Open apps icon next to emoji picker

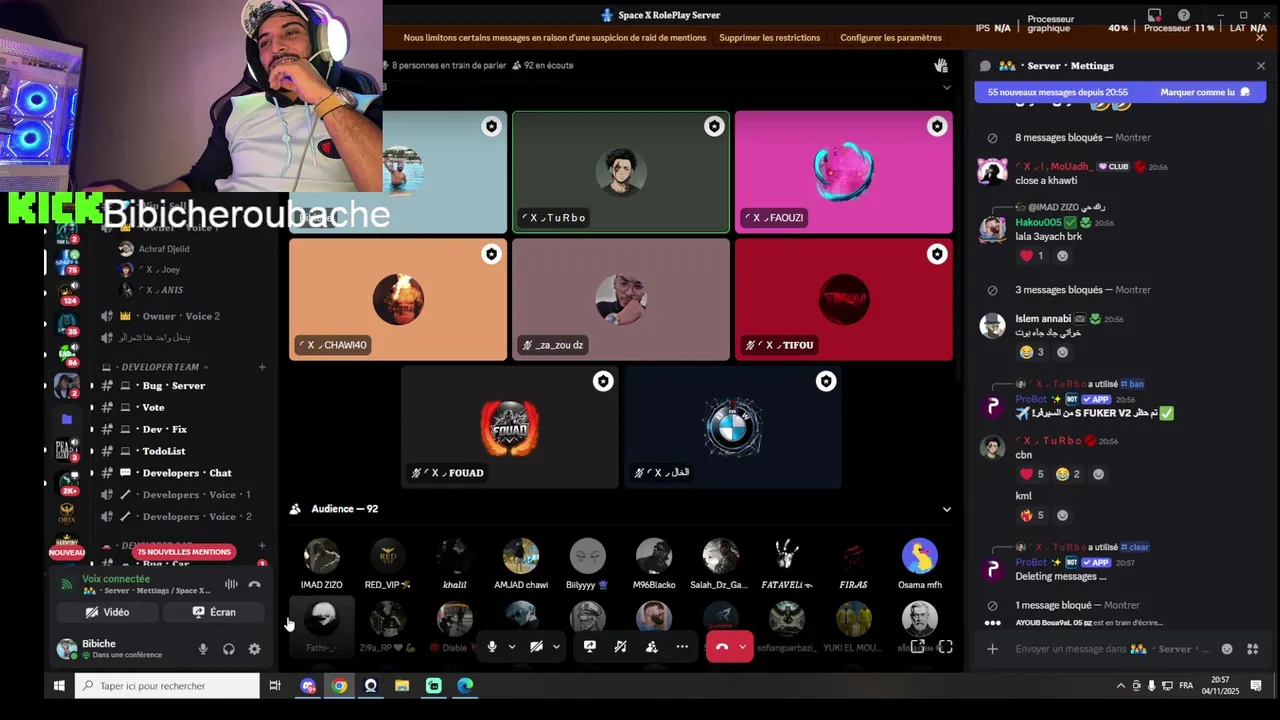tap(1252, 649)
